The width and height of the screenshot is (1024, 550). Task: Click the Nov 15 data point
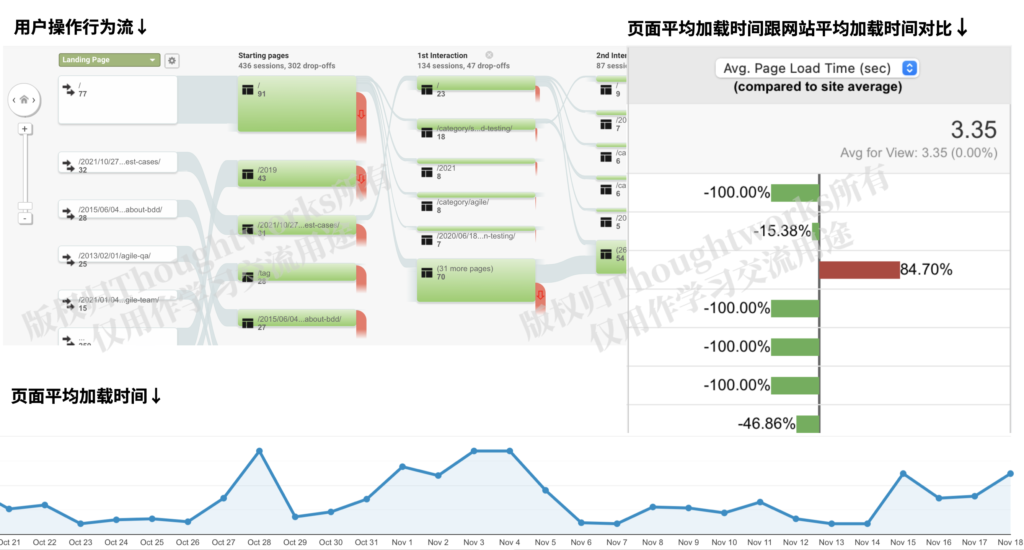coord(903,473)
